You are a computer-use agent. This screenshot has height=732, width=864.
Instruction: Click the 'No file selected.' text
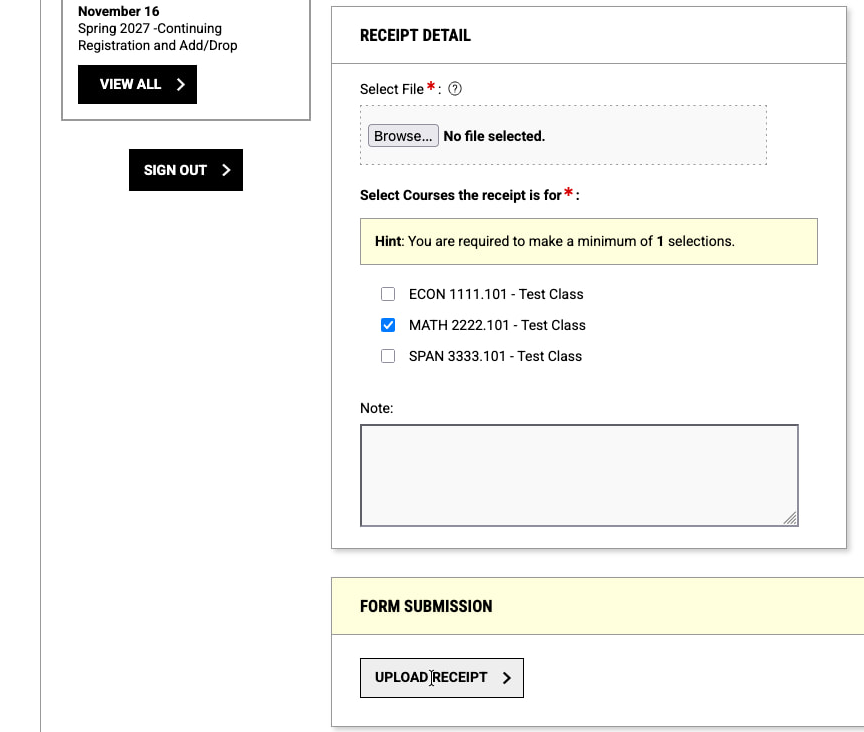click(494, 136)
